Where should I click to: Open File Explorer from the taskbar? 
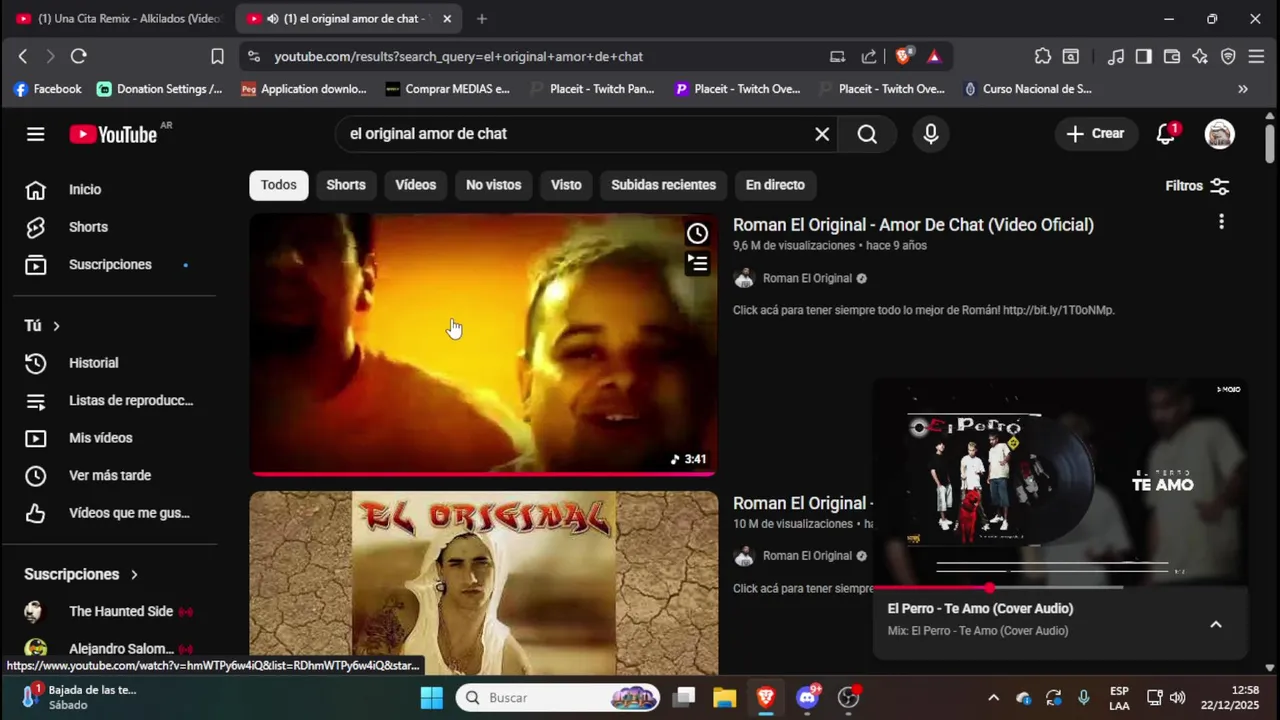(x=724, y=697)
